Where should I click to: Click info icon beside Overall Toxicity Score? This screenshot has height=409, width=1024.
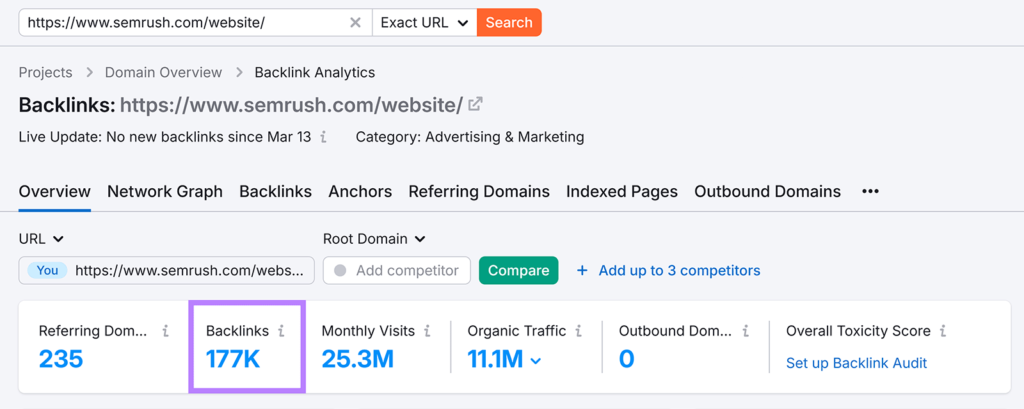(x=942, y=331)
